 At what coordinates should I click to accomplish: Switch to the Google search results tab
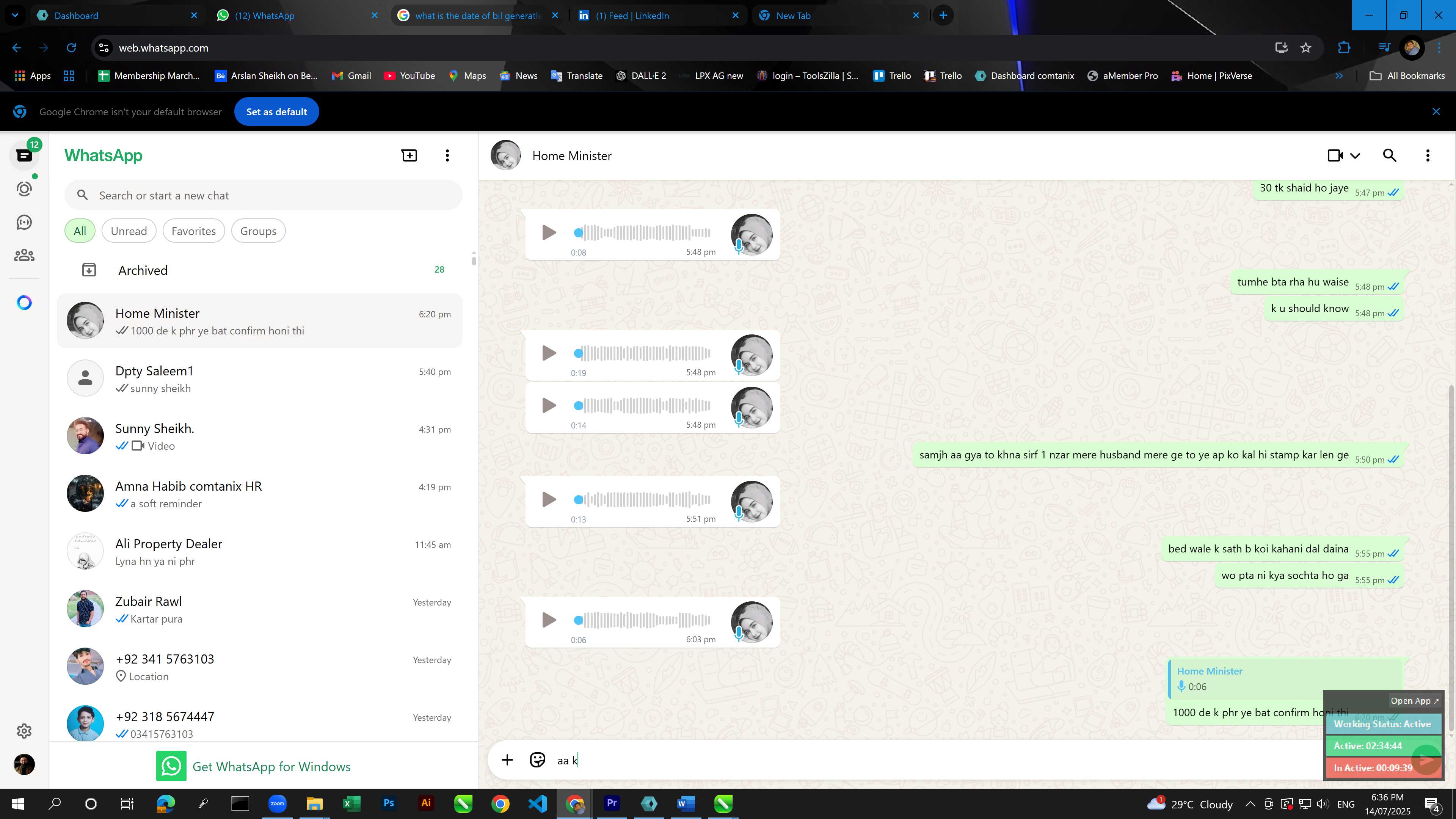pyautogui.click(x=478, y=15)
